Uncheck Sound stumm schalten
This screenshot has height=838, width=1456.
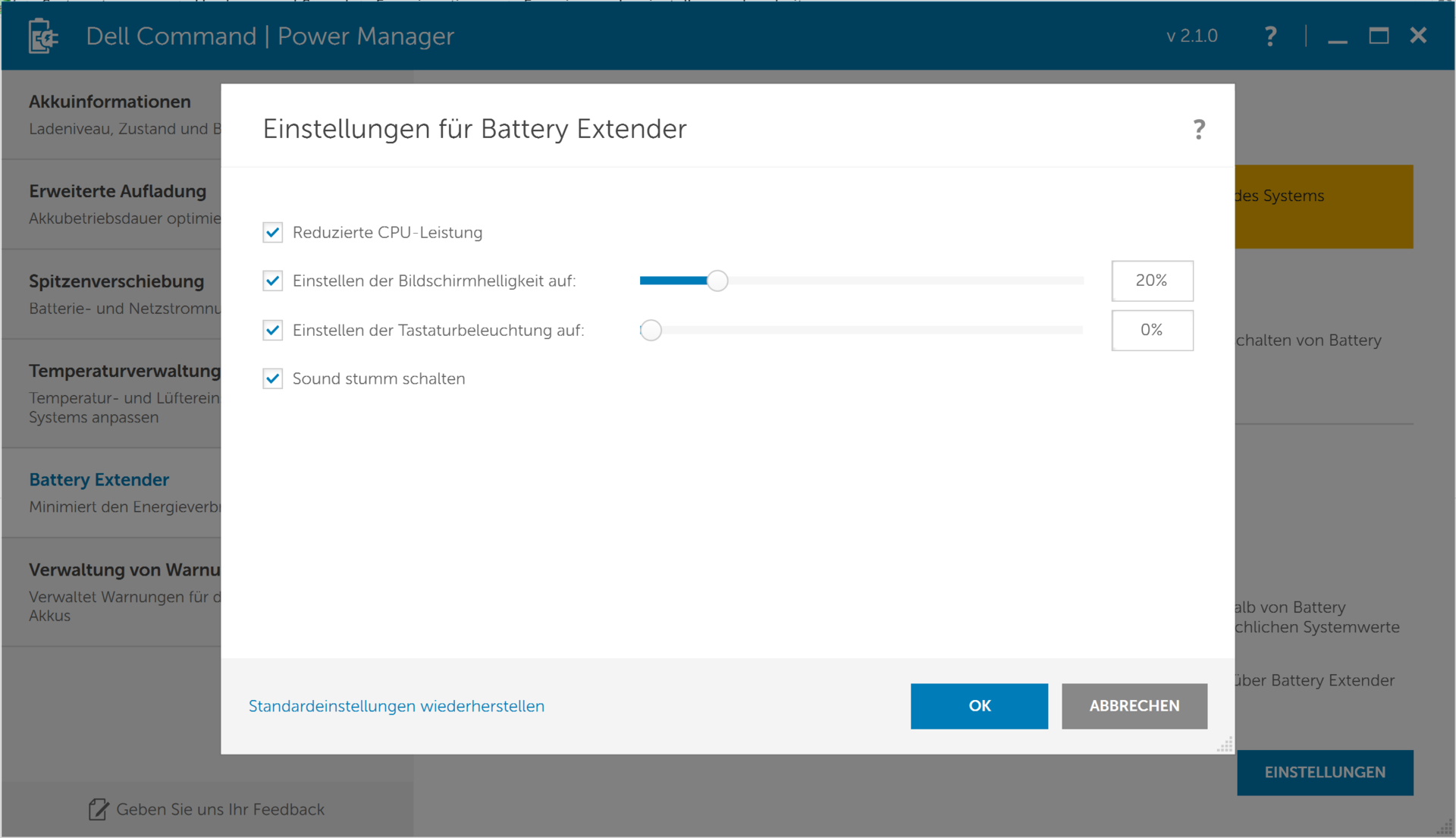(x=273, y=378)
